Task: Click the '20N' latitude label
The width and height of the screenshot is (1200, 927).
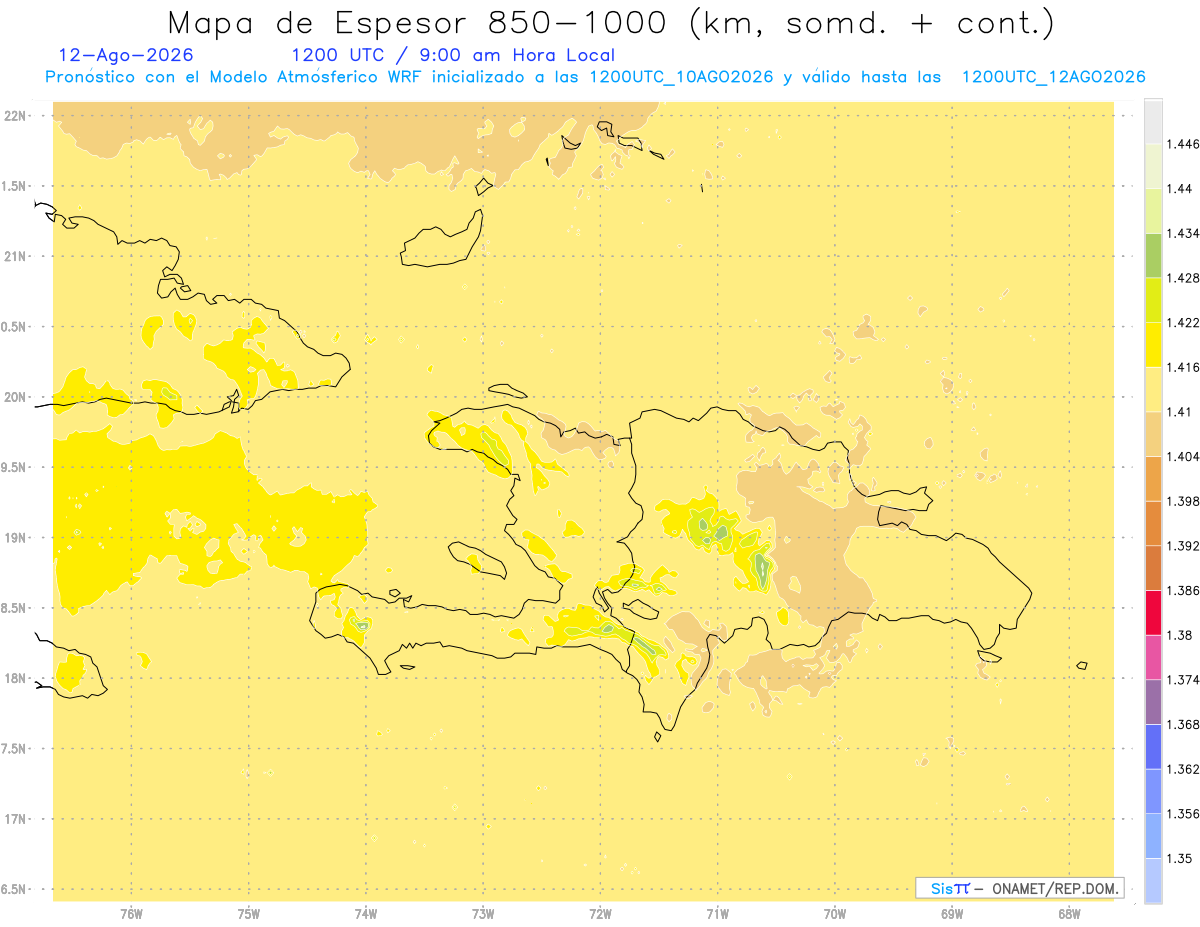Action: click(17, 397)
